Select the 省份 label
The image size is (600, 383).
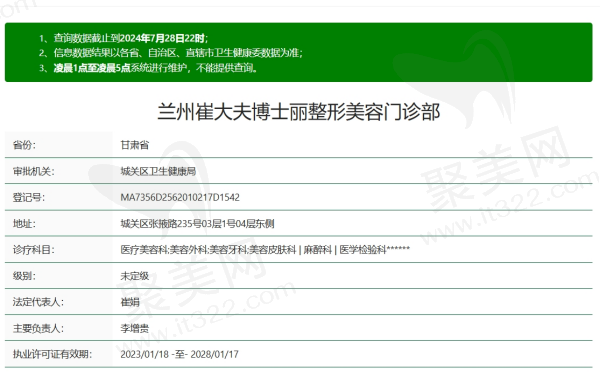click(24, 145)
